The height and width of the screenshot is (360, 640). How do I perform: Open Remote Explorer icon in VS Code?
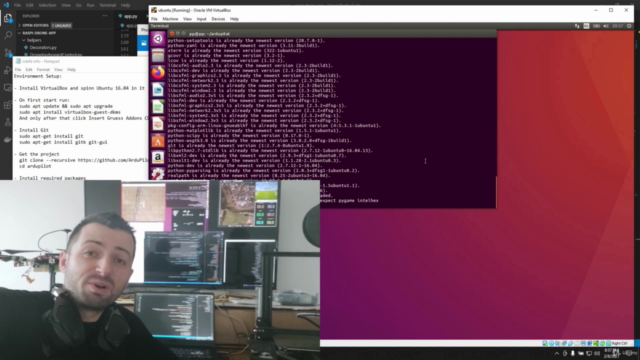pos(8,88)
